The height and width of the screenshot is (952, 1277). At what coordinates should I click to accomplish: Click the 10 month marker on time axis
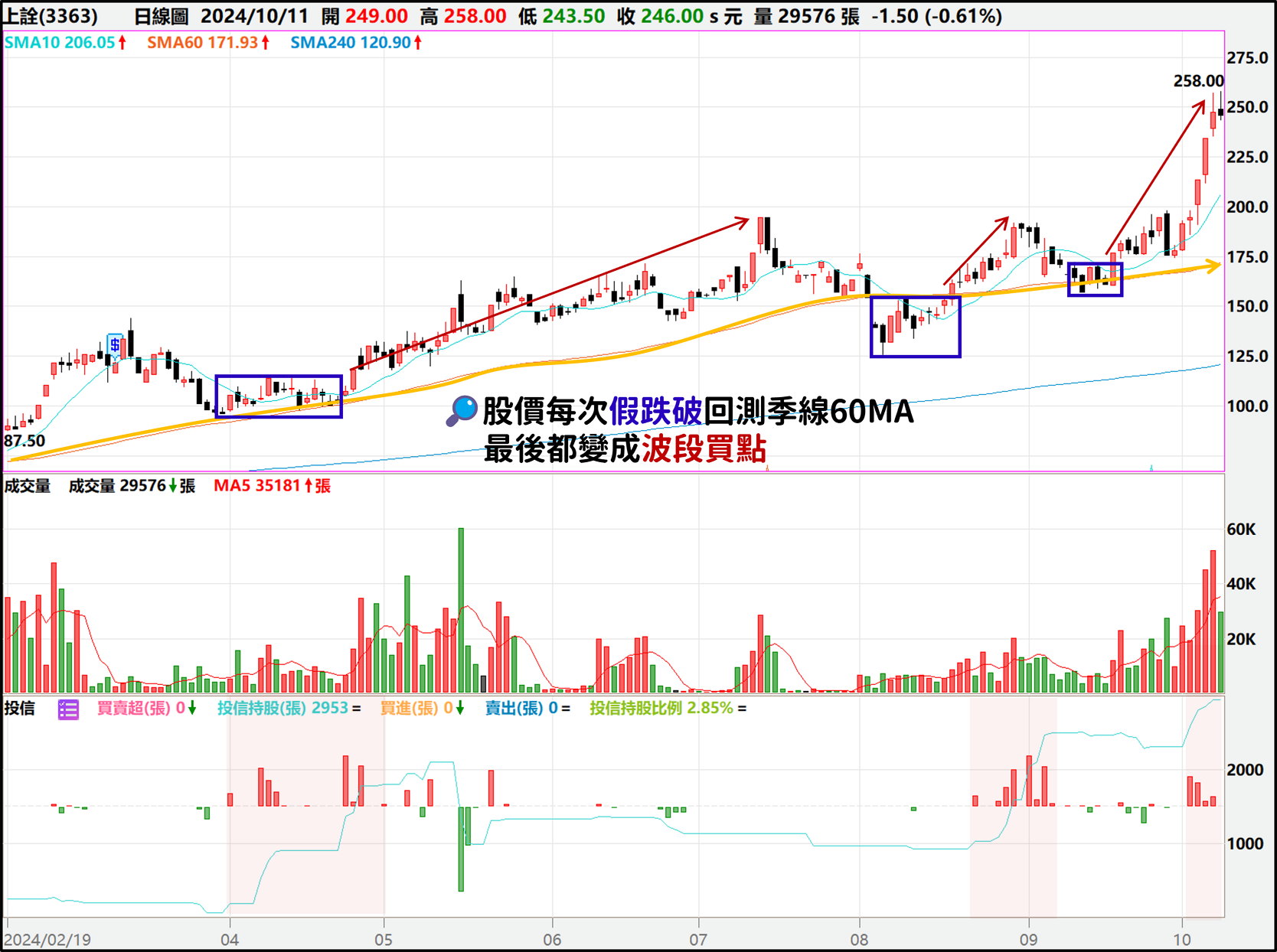pos(1182,940)
